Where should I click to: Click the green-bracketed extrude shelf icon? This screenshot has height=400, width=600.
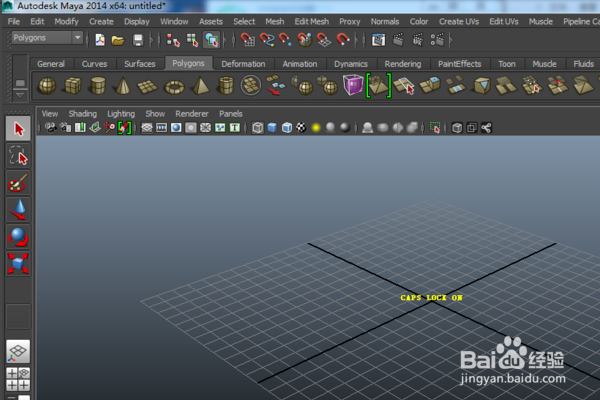378,85
